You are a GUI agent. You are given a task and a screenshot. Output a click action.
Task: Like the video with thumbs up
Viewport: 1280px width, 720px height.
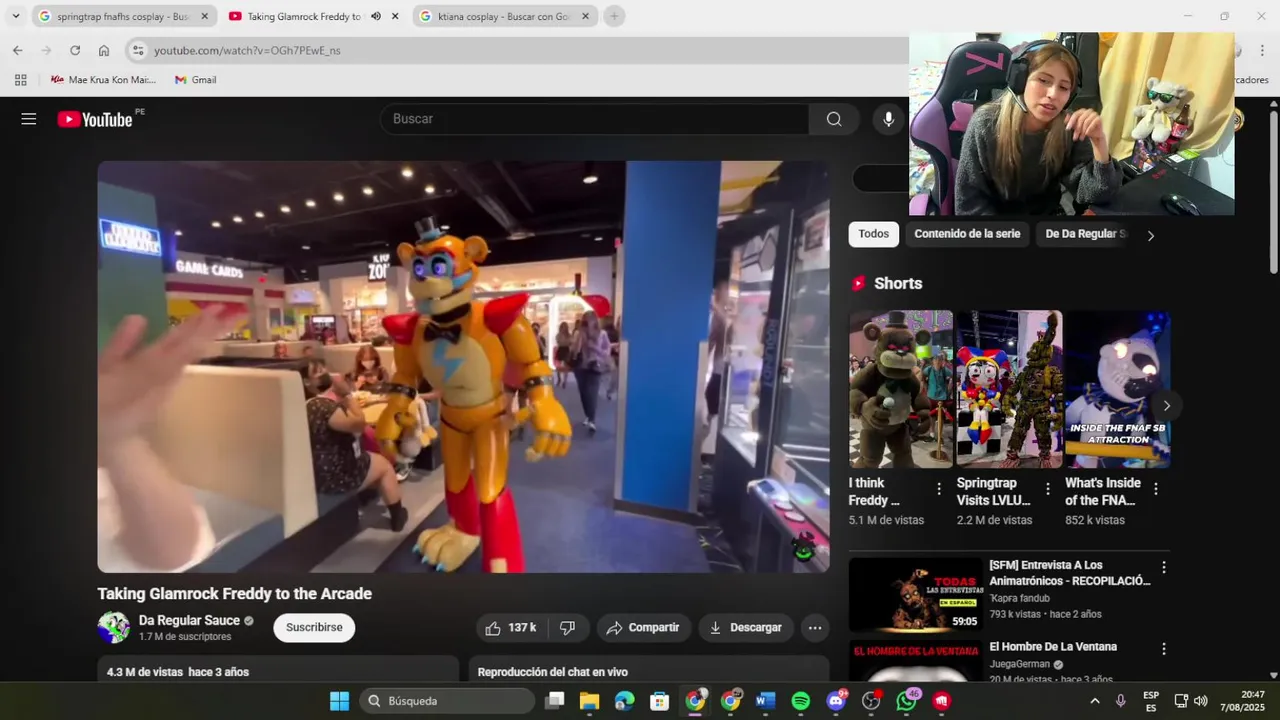pyautogui.click(x=510, y=628)
